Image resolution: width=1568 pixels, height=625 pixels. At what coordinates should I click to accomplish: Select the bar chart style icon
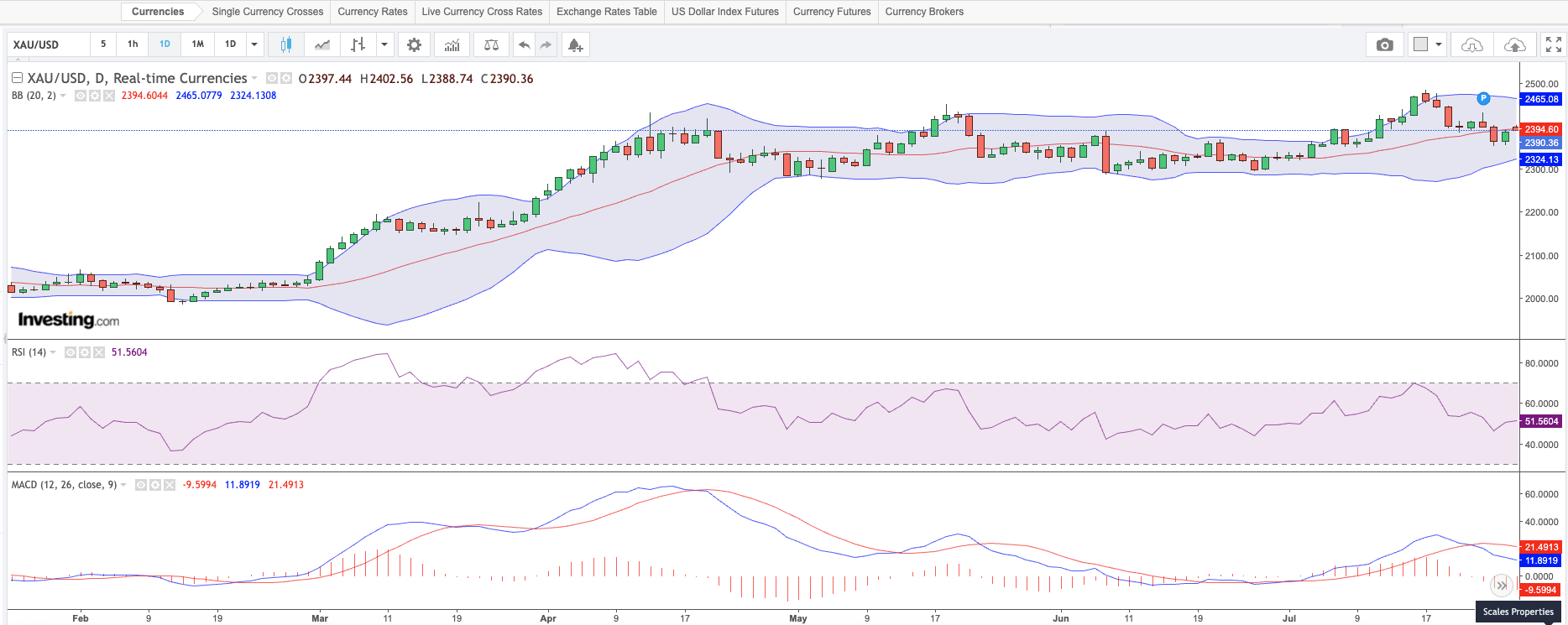click(x=358, y=44)
